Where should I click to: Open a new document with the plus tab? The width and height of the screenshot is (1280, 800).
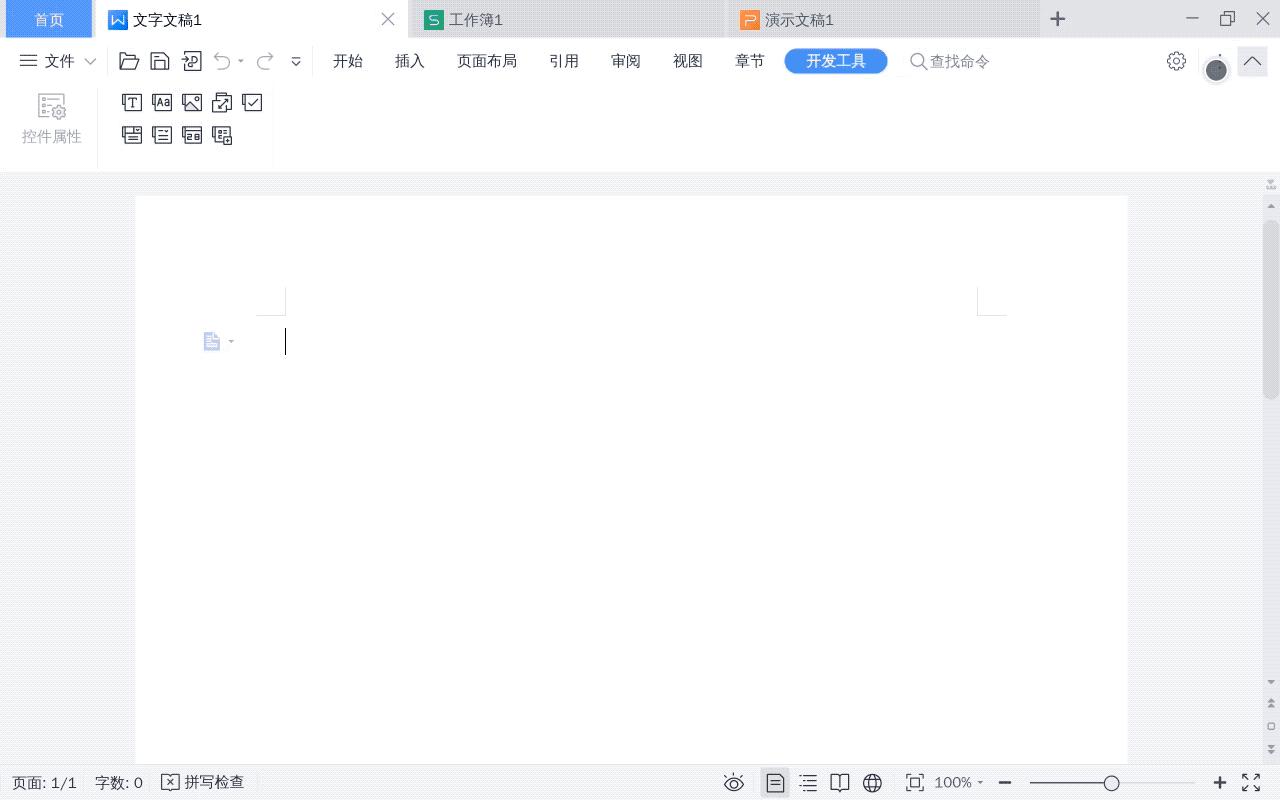pos(1057,18)
